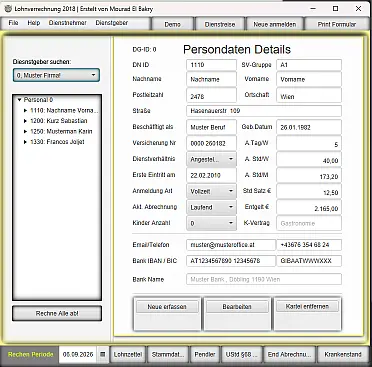Click the Bank Name field
The height and width of the screenshot is (367, 372).
(x=264, y=279)
